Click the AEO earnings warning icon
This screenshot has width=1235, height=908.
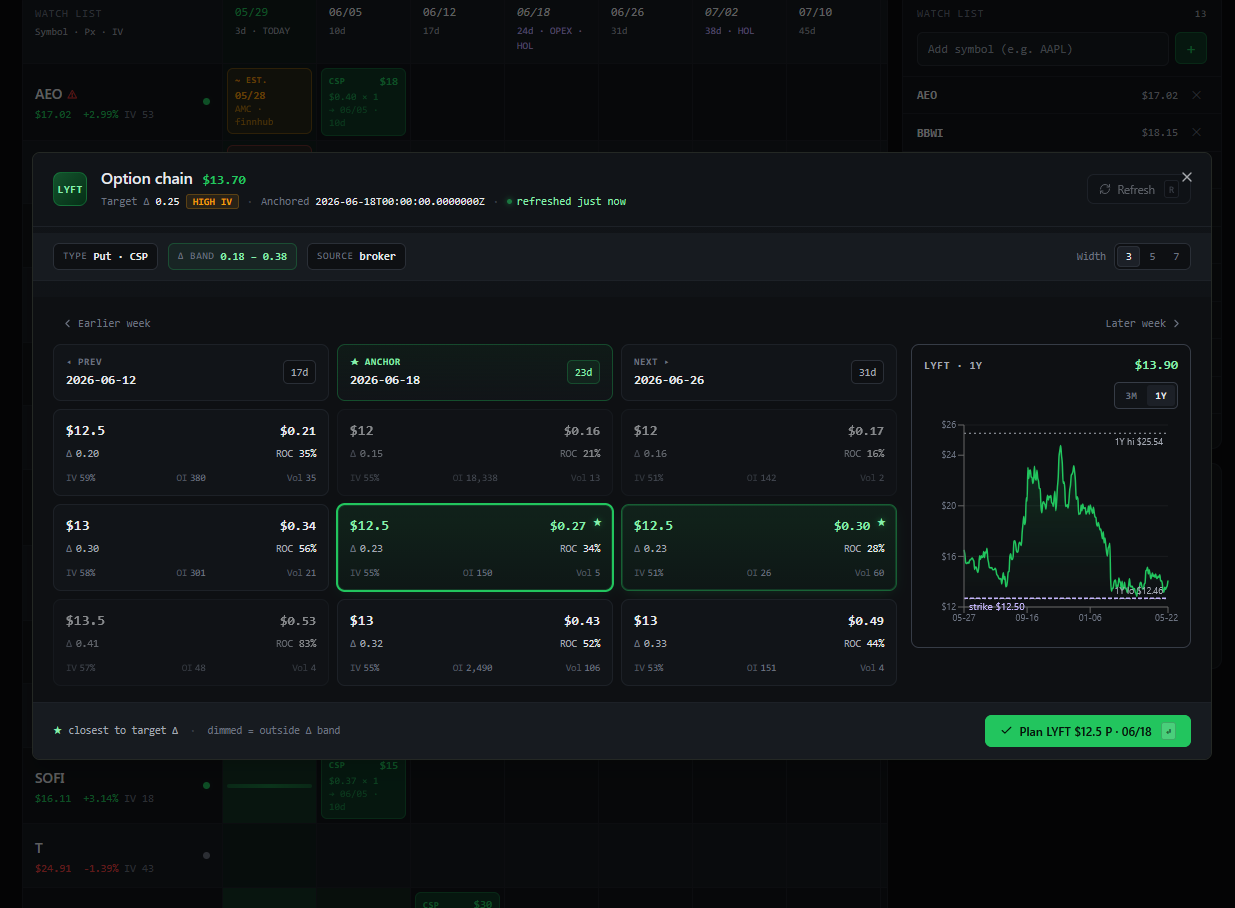(72, 94)
